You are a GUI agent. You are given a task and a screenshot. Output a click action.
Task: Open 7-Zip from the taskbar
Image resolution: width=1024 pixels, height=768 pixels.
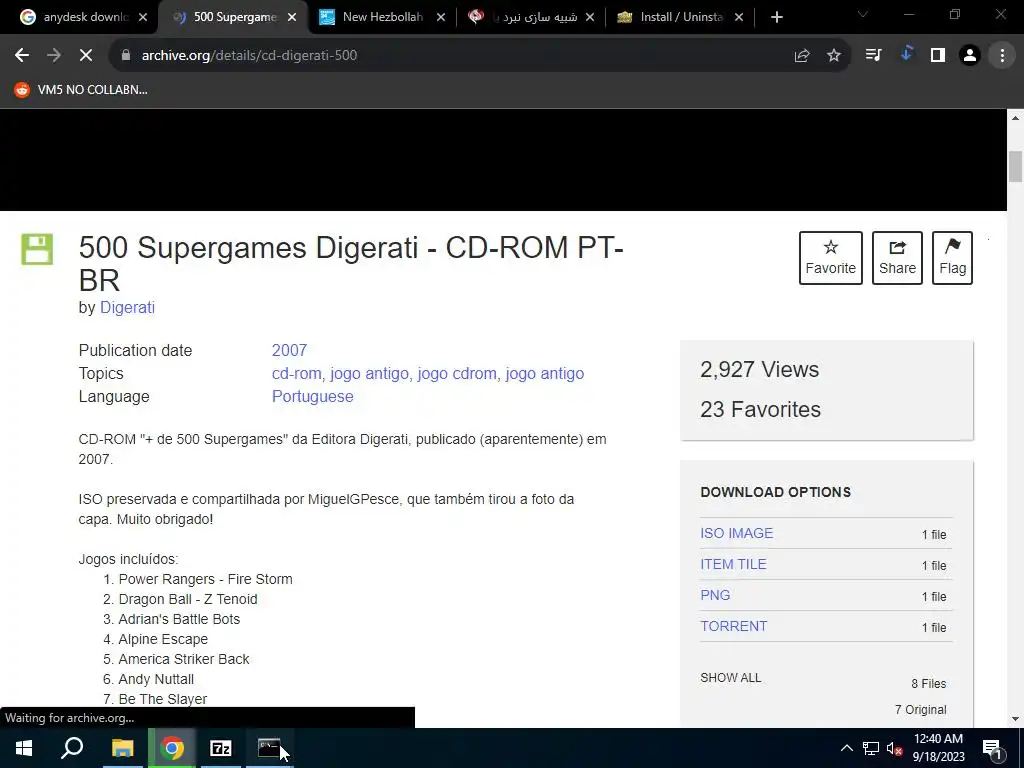221,748
